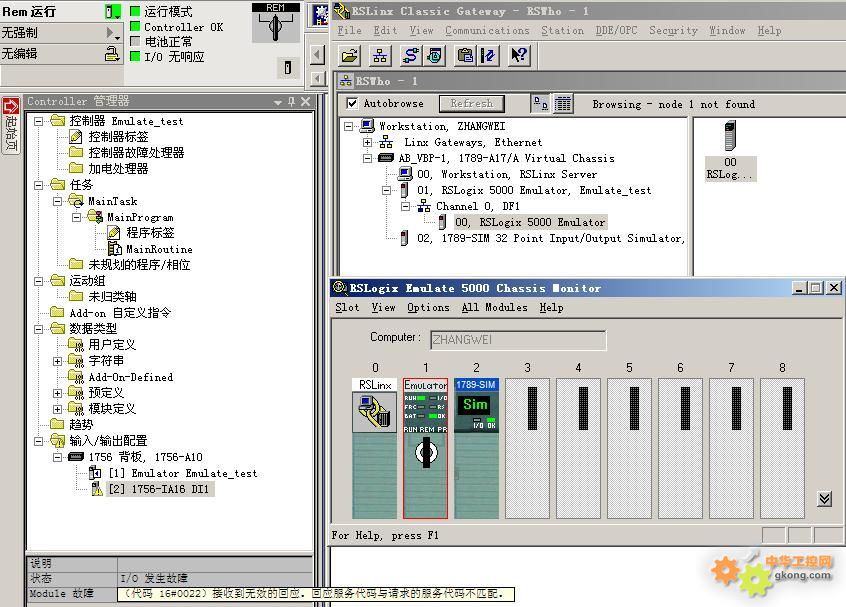Click empty chassis slot 8
The image size is (846, 607).
(782, 448)
